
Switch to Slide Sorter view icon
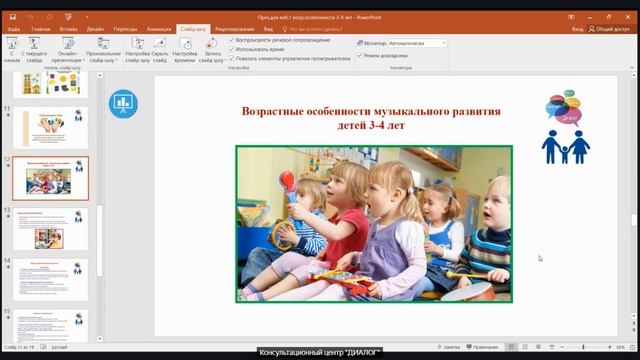pyautogui.click(x=525, y=347)
